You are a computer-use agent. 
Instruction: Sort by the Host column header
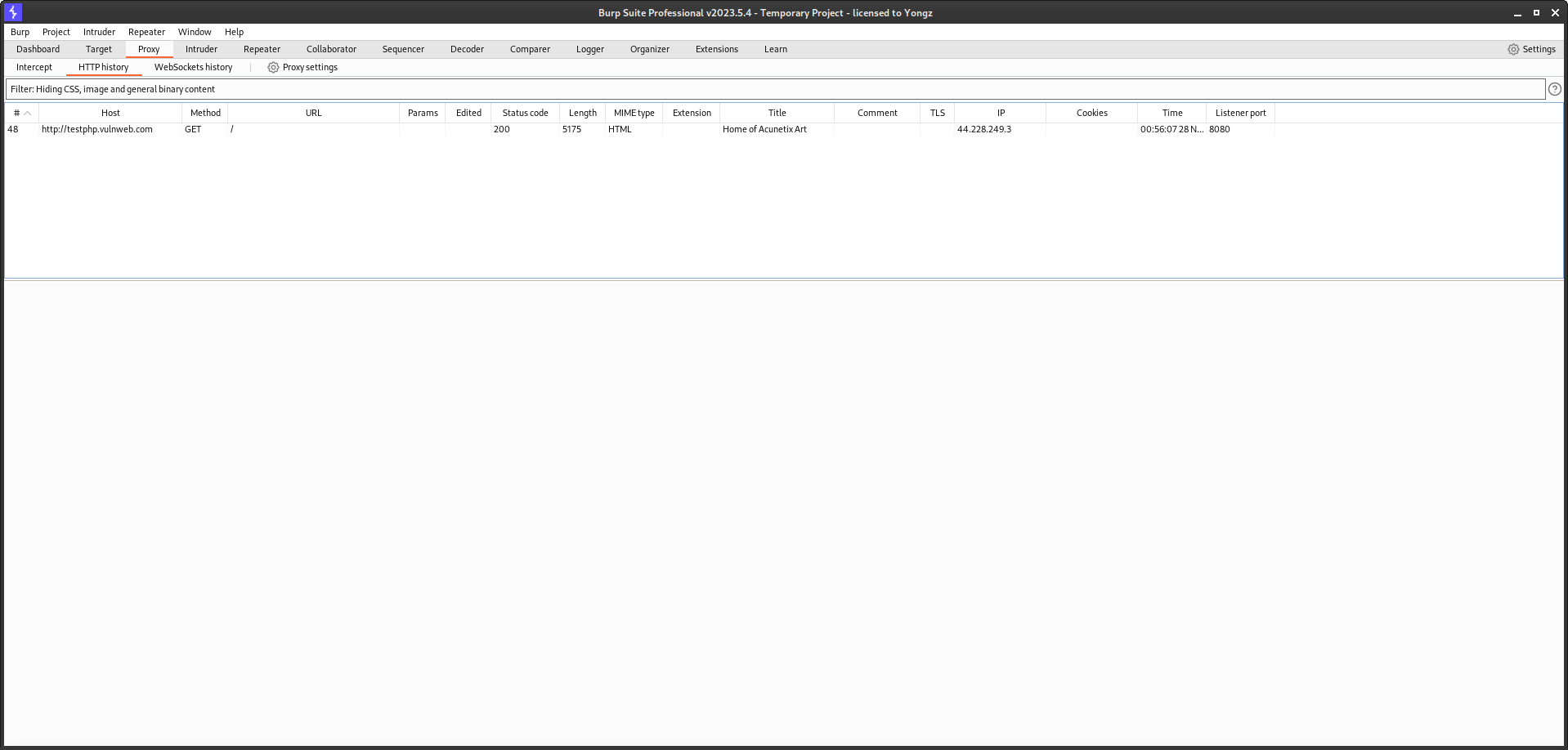[110, 113]
